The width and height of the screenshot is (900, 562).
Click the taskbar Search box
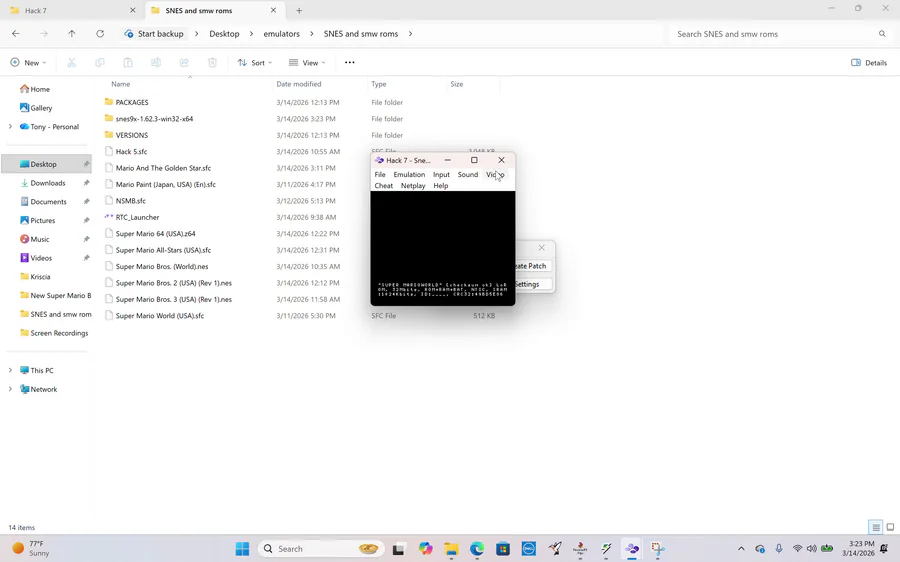point(320,549)
